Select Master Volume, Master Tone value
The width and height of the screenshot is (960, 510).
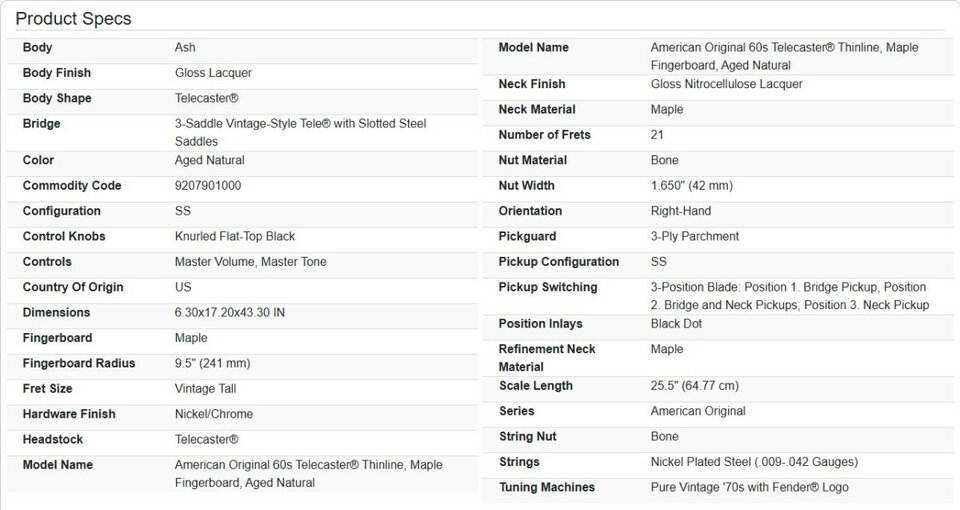click(251, 262)
